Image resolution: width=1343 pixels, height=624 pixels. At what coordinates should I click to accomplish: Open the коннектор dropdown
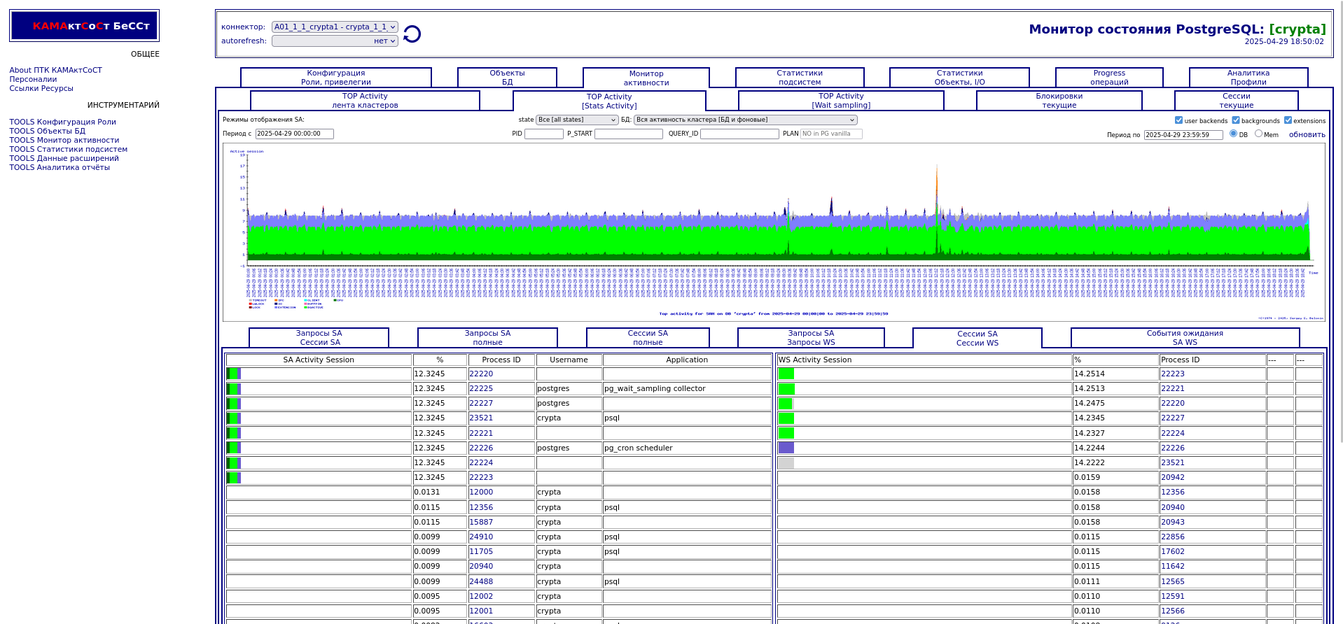334,27
